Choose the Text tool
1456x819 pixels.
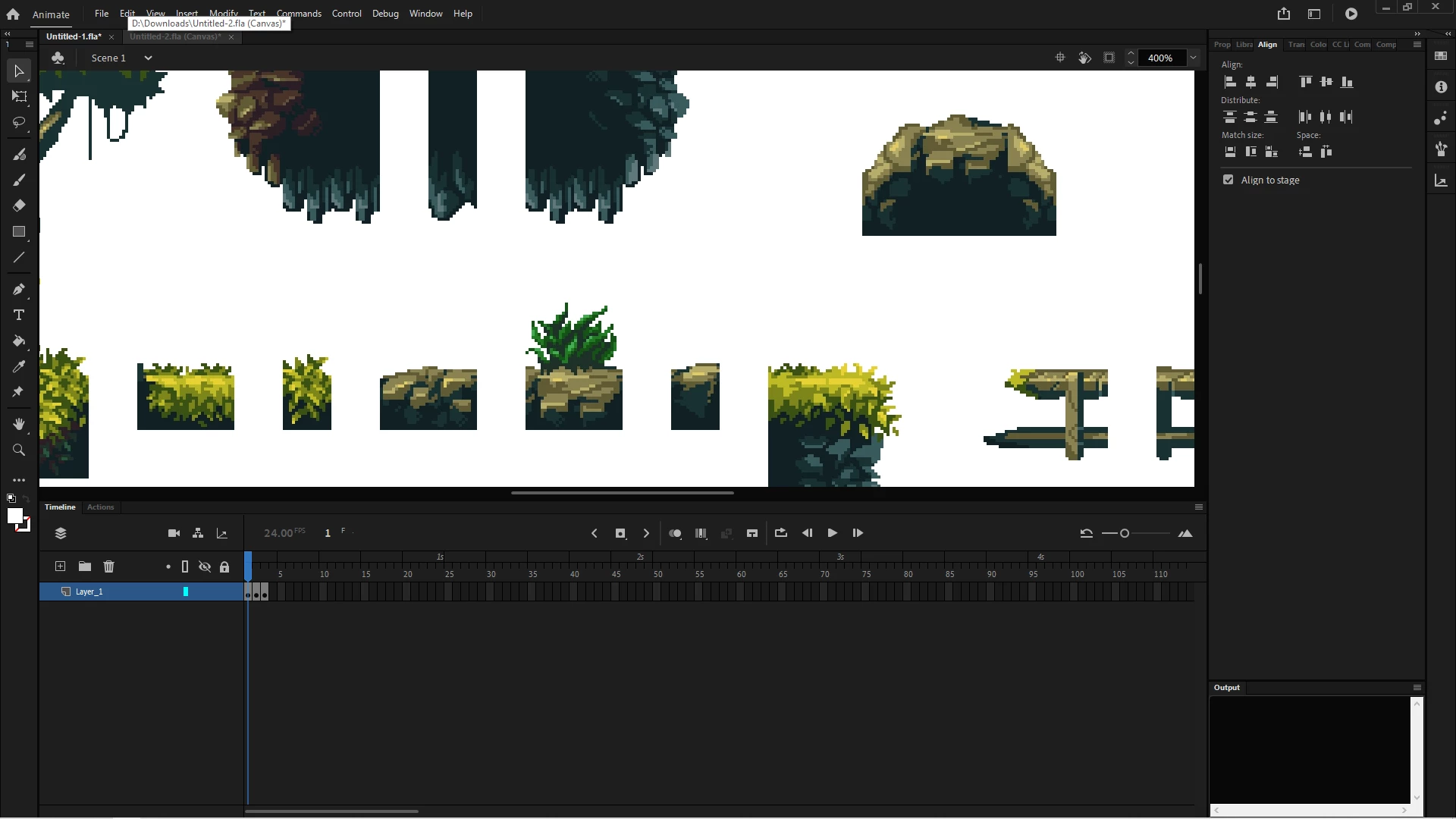click(19, 315)
